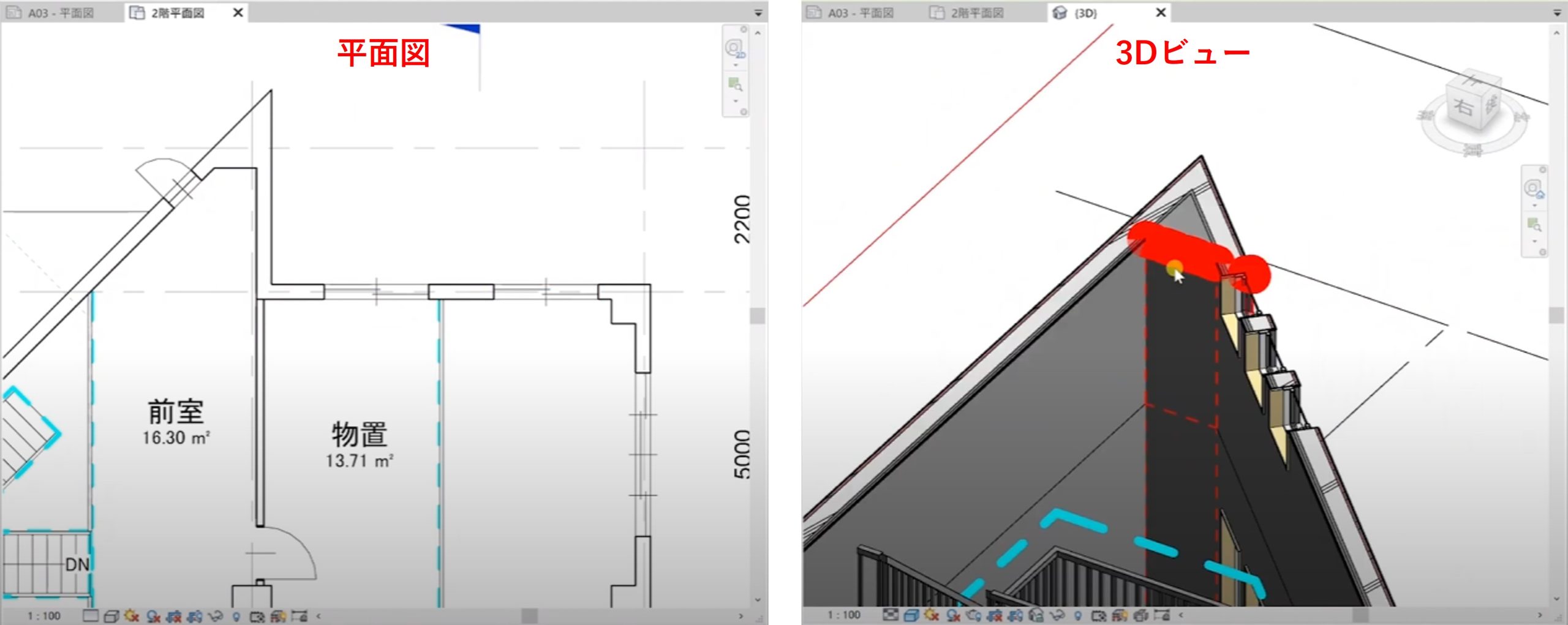Open the 3D steering wheel in the right view
Screen dimensions: 1568x625
tap(1533, 188)
